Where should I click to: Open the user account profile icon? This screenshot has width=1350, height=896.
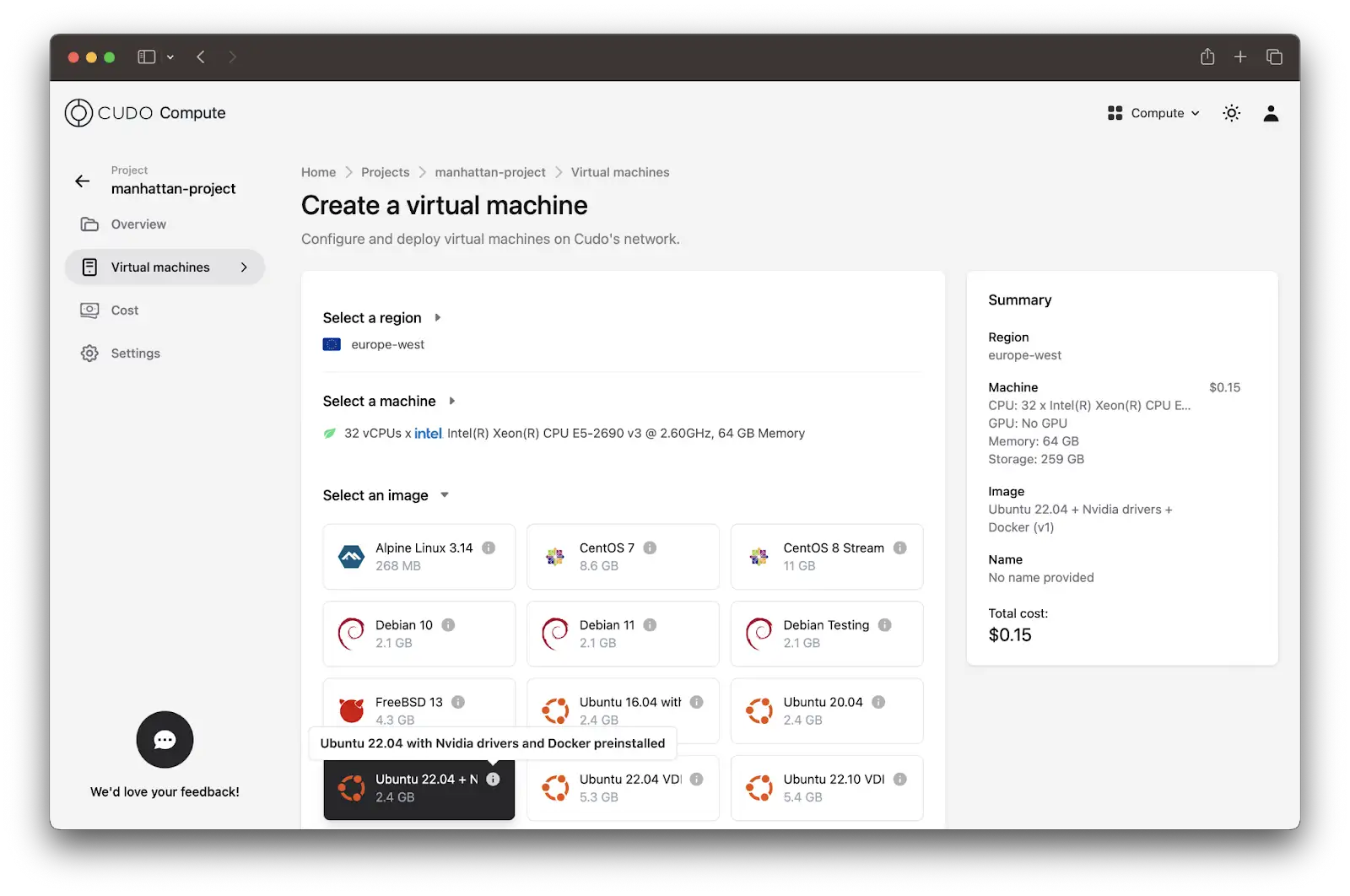click(x=1271, y=113)
